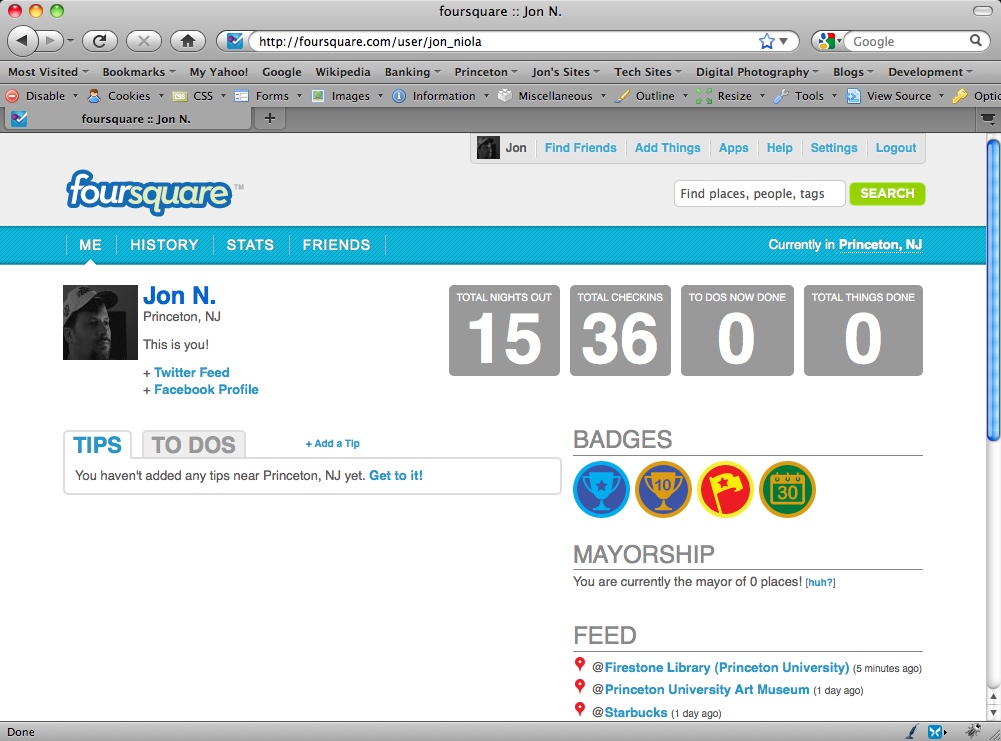Click the red flag badge
The width and height of the screenshot is (1001, 741).
click(725, 490)
